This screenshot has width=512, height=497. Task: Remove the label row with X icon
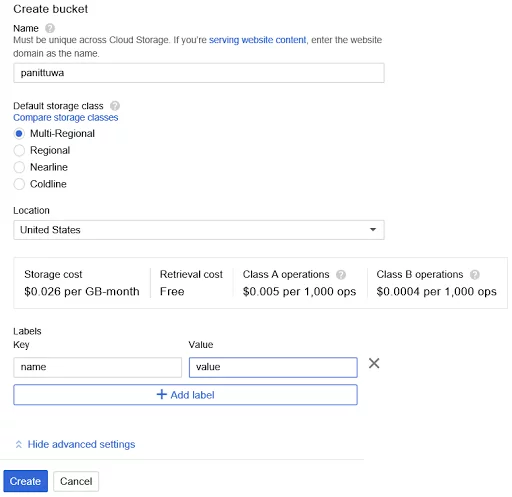point(374,363)
